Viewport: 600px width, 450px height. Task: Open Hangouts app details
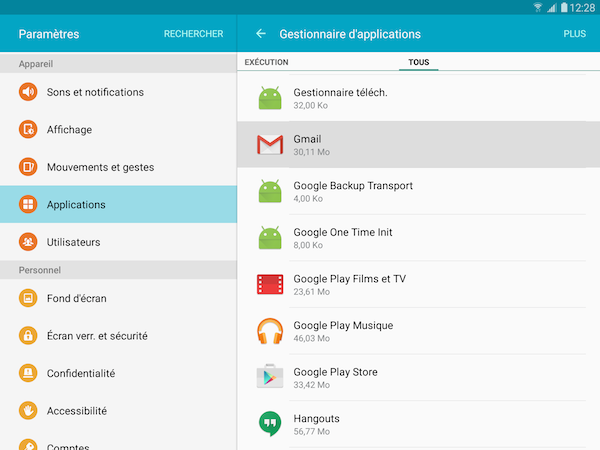(x=419, y=424)
